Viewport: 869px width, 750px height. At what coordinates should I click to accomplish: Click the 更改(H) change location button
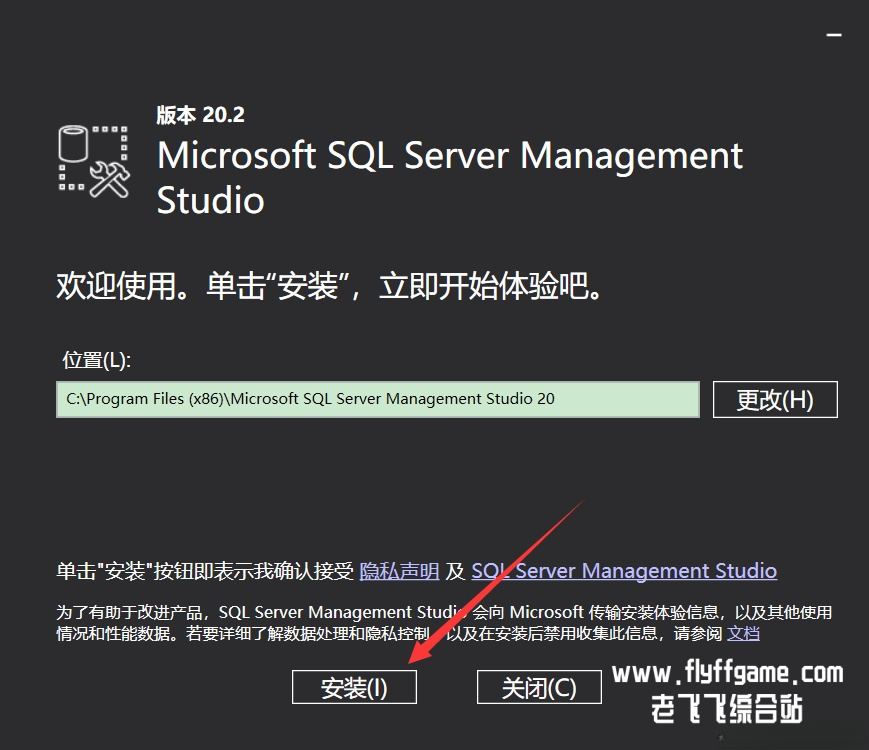tap(775, 399)
